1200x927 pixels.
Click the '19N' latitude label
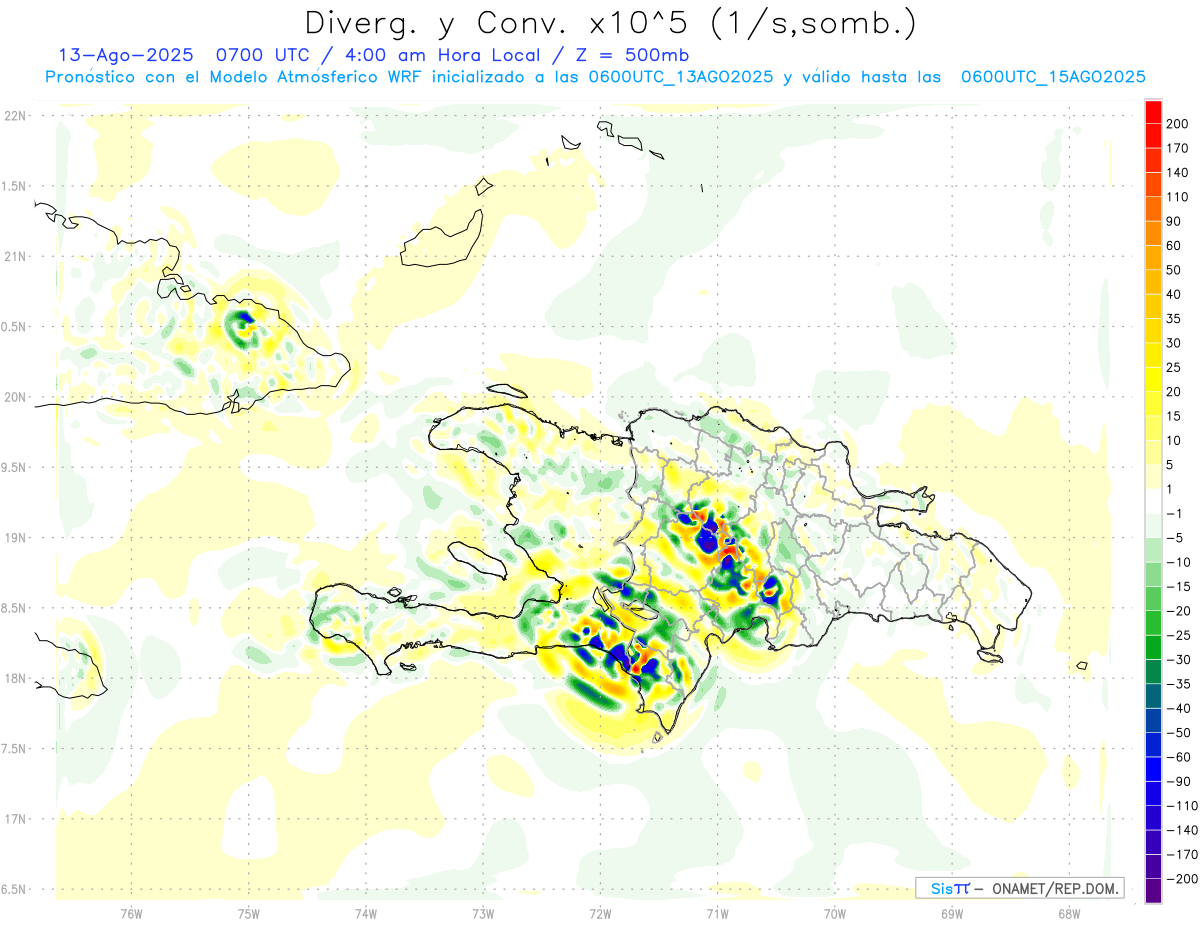click(14, 538)
